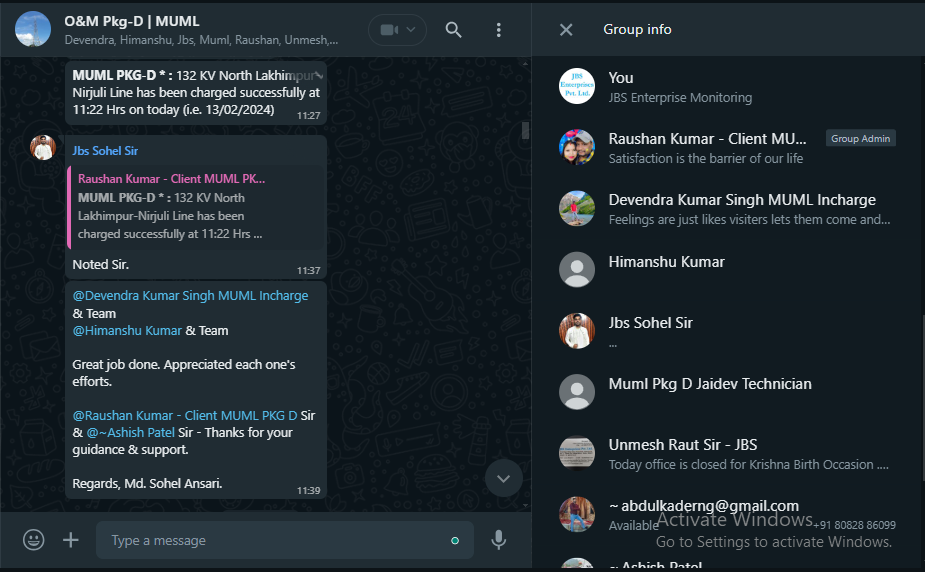Open JBS Enterprises profile picture for You
Screen dimensions: 925x572
click(576, 86)
